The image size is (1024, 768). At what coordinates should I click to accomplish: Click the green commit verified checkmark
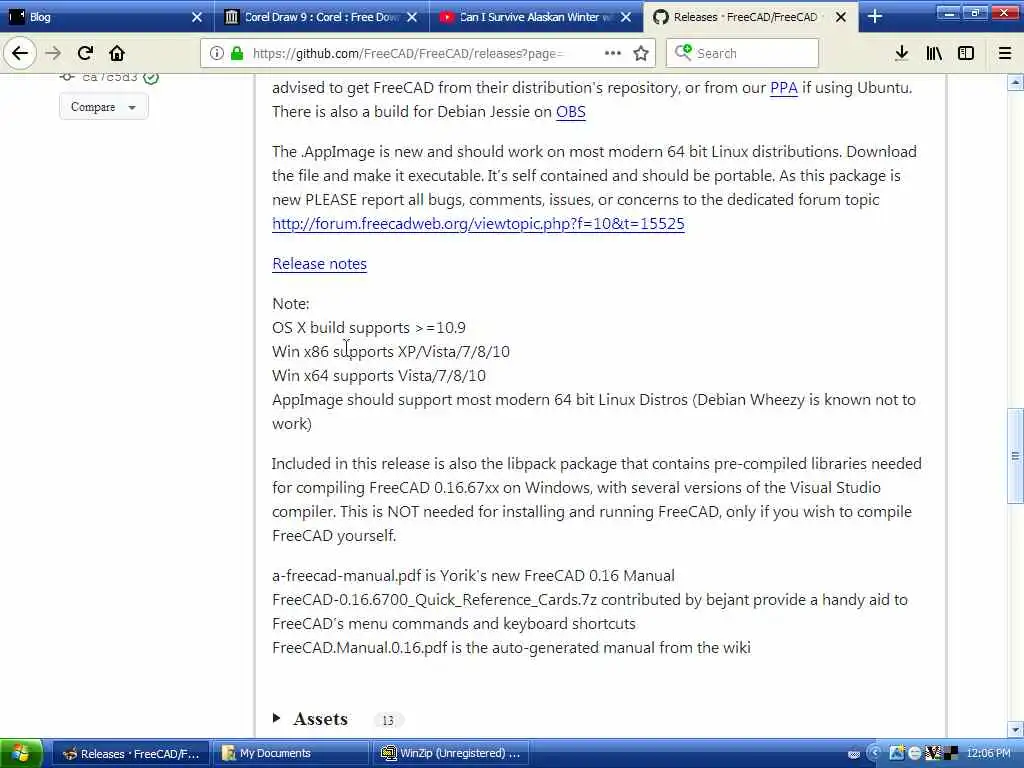[x=151, y=78]
